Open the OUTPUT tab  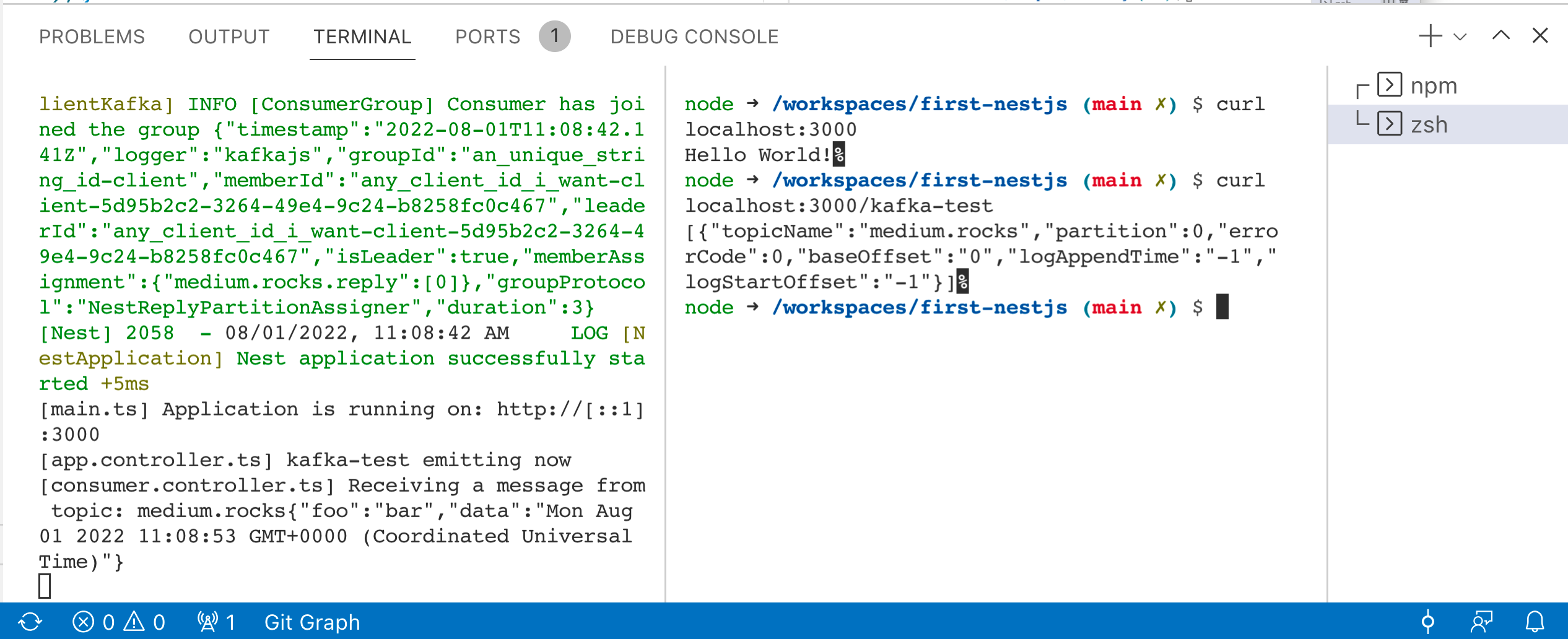[229, 37]
